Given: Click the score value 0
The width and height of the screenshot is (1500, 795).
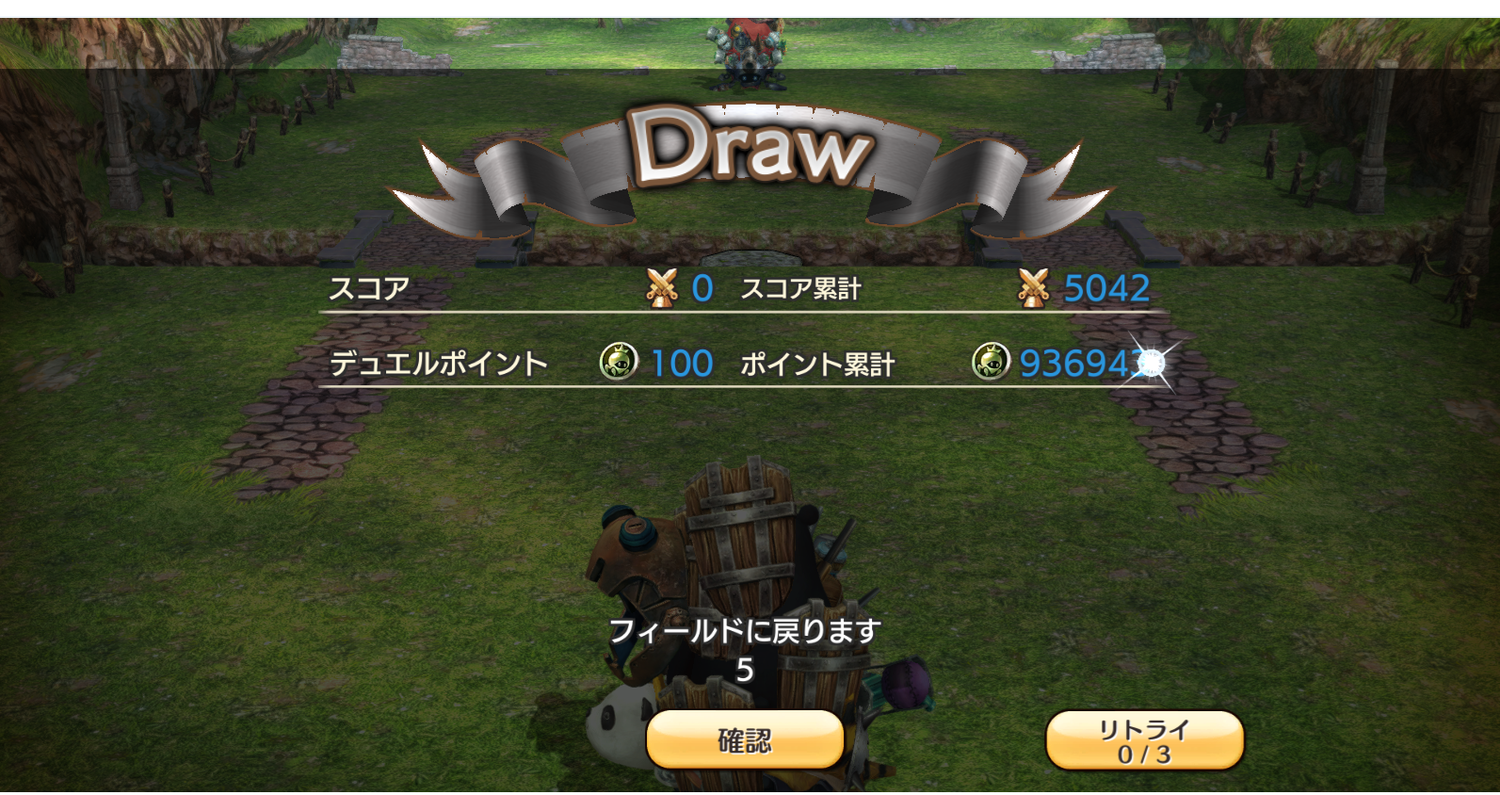Looking at the screenshot, I should tap(703, 289).
